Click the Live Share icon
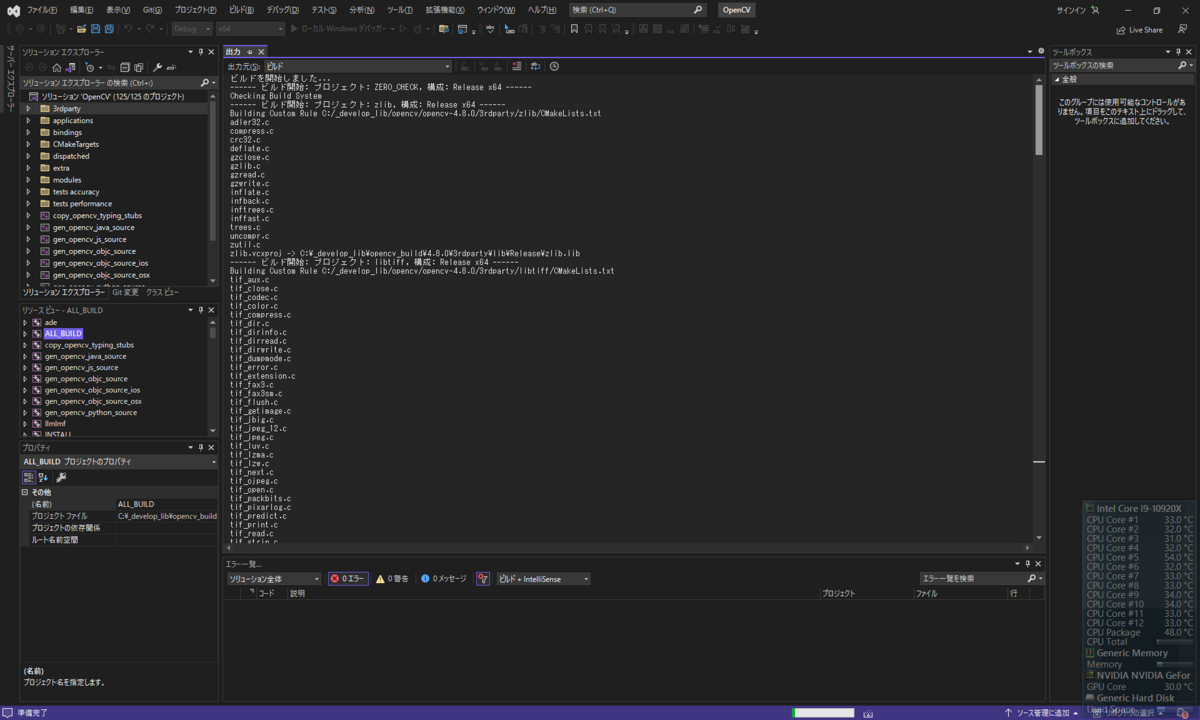The height and width of the screenshot is (720, 1200). point(1122,29)
